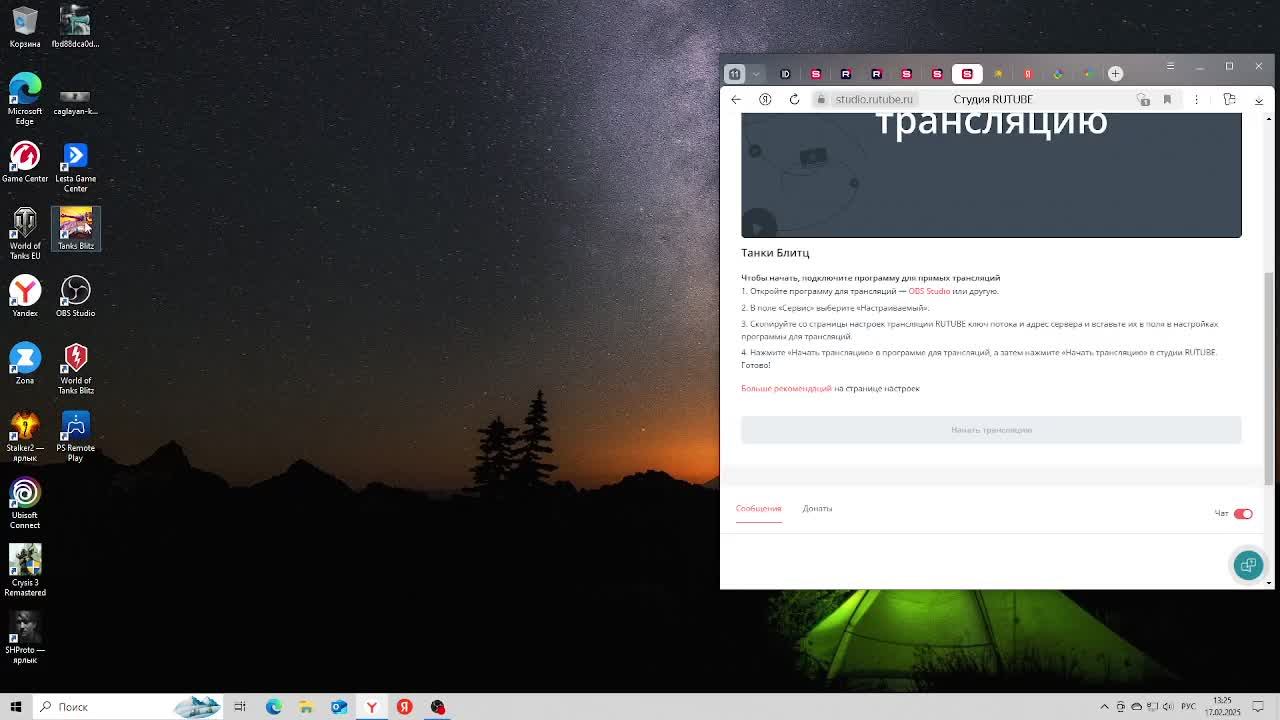This screenshot has width=1280, height=720.
Task: Switch to the Yandex (Я) browser tab
Action: pyautogui.click(x=1027, y=73)
